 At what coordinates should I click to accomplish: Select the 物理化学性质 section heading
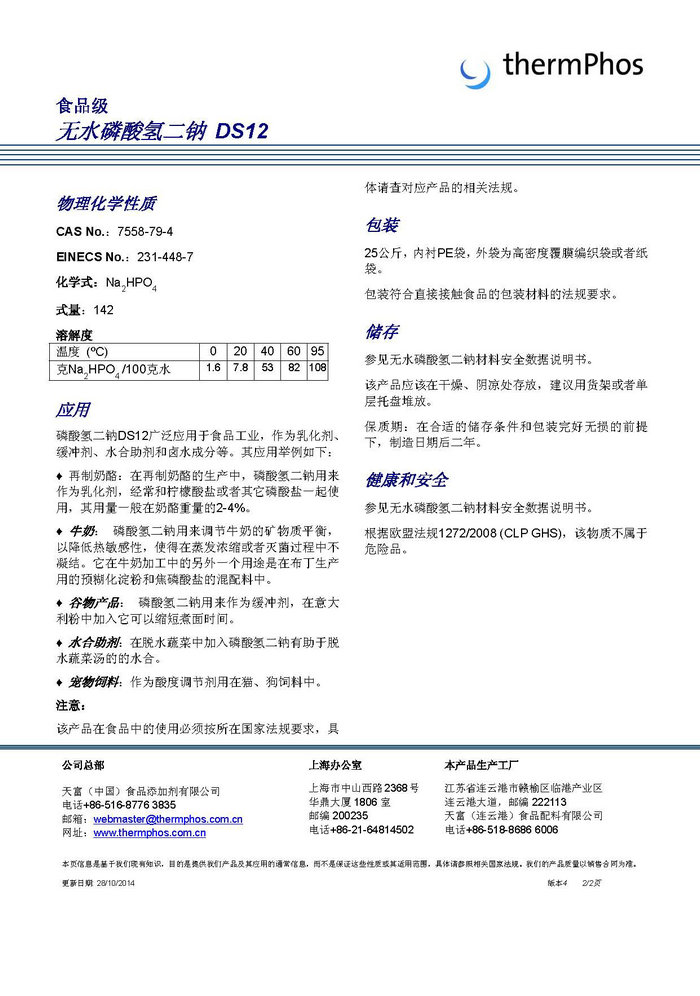[x=106, y=203]
